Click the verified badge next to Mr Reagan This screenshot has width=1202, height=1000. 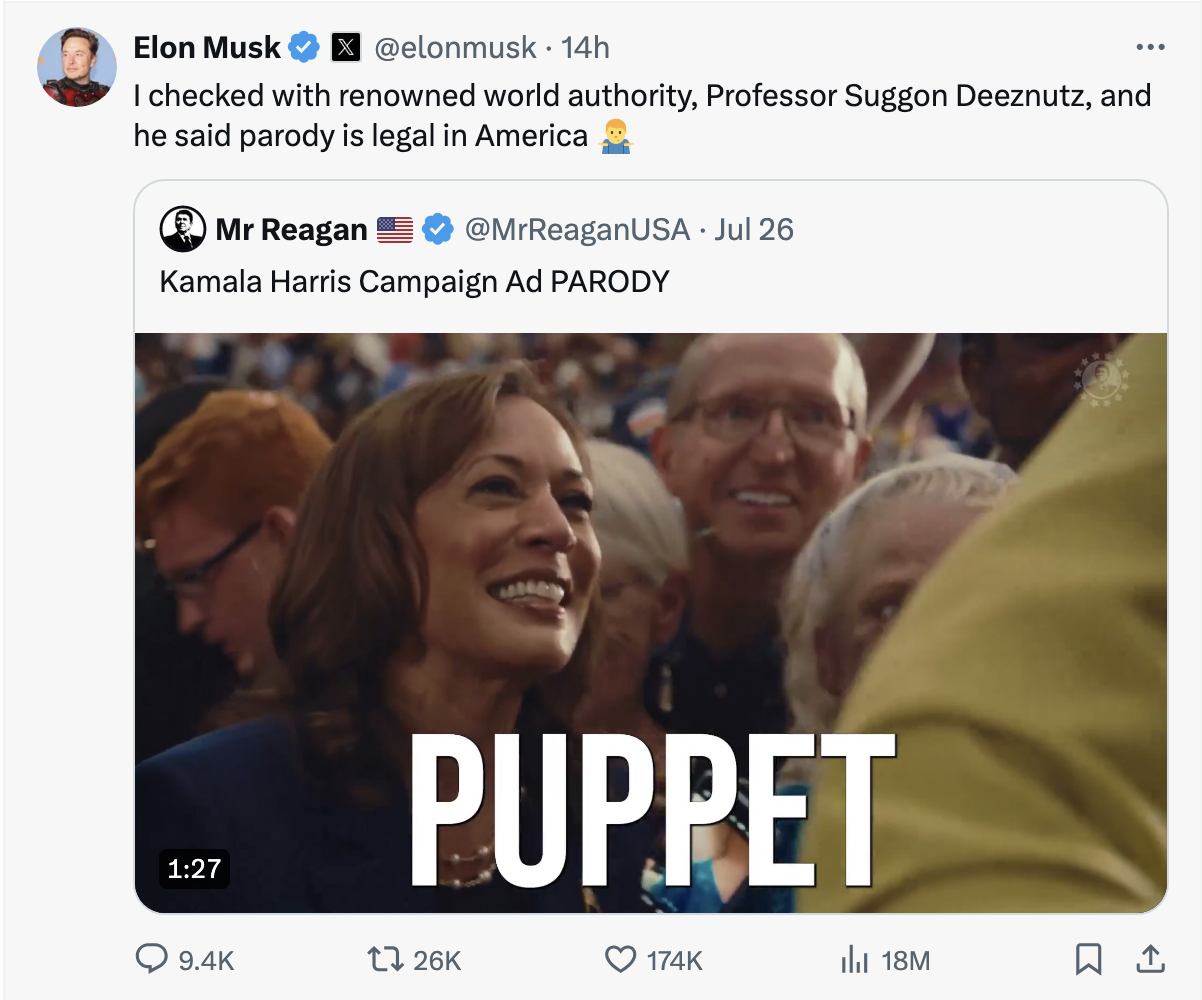tap(436, 230)
